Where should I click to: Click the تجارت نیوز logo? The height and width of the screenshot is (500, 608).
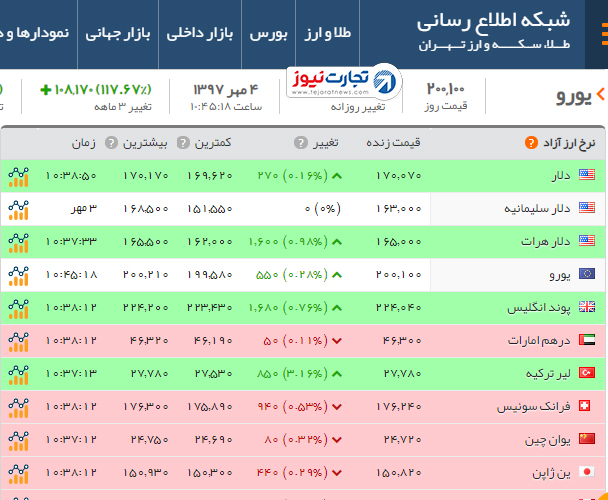click(x=344, y=81)
